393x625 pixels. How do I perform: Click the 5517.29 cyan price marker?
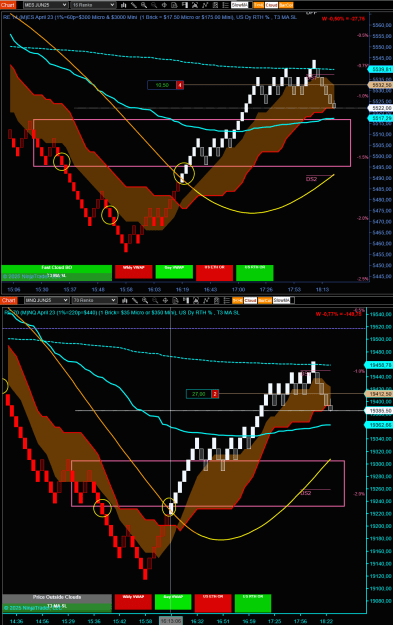pyautogui.click(x=381, y=118)
